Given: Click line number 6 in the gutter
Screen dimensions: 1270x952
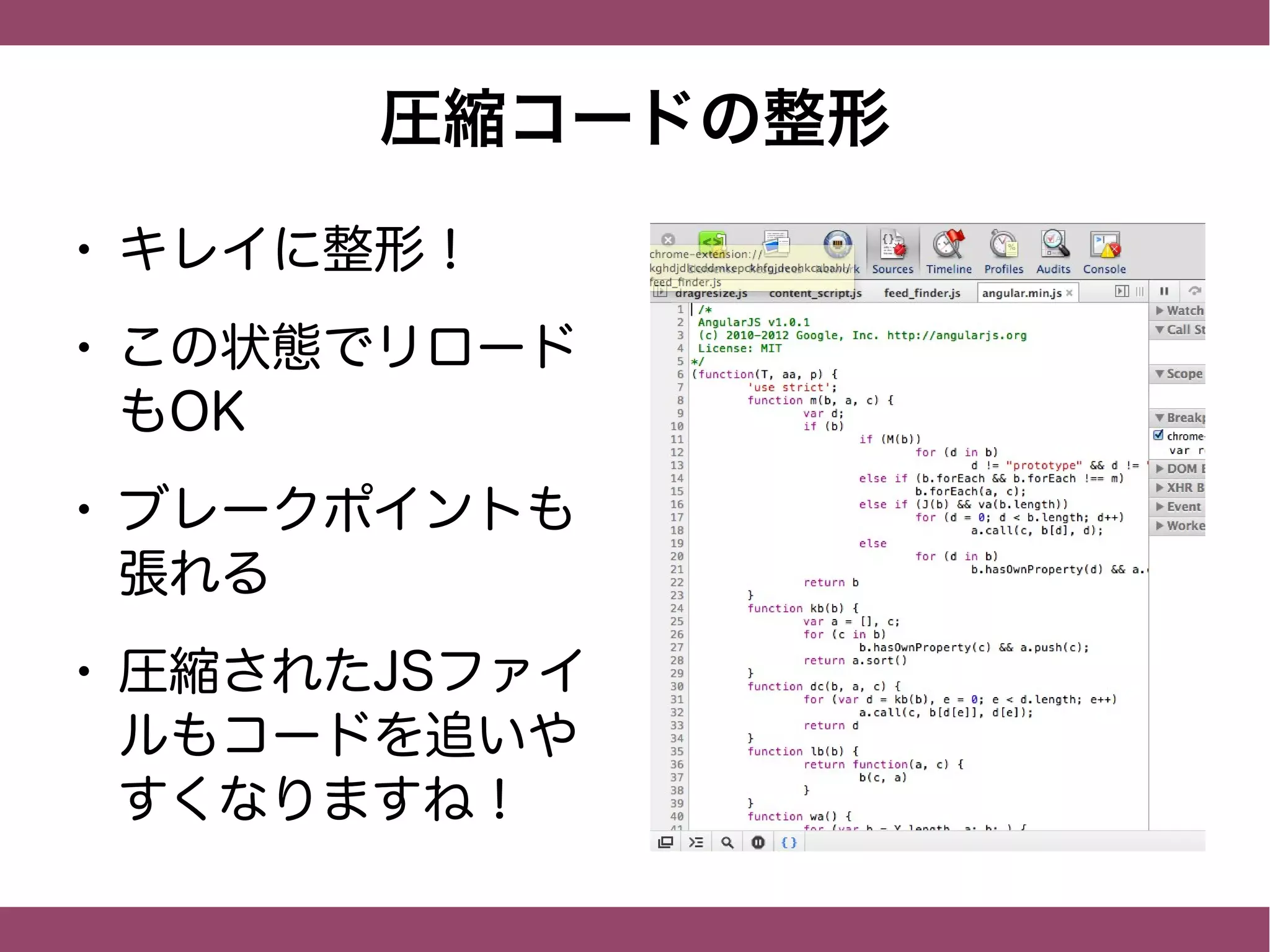Looking at the screenshot, I should pos(680,374).
